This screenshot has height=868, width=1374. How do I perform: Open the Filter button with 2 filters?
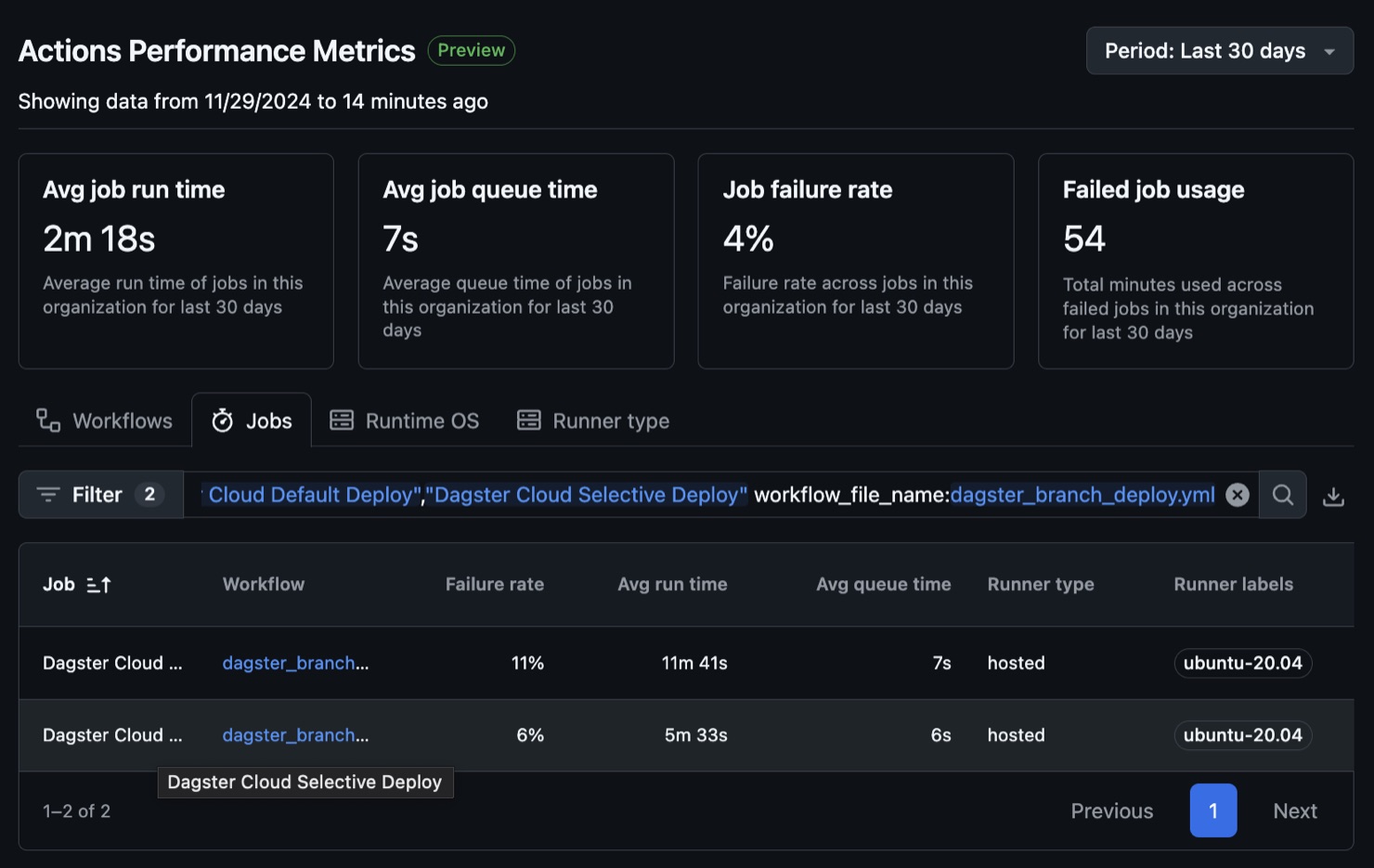click(x=101, y=495)
